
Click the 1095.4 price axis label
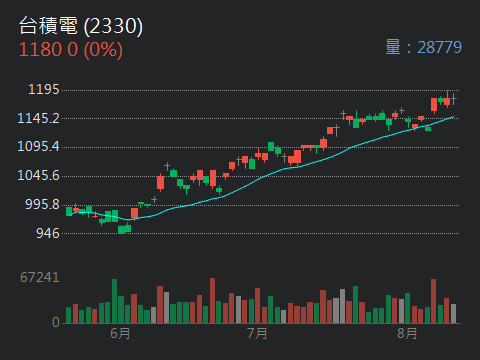click(x=38, y=147)
